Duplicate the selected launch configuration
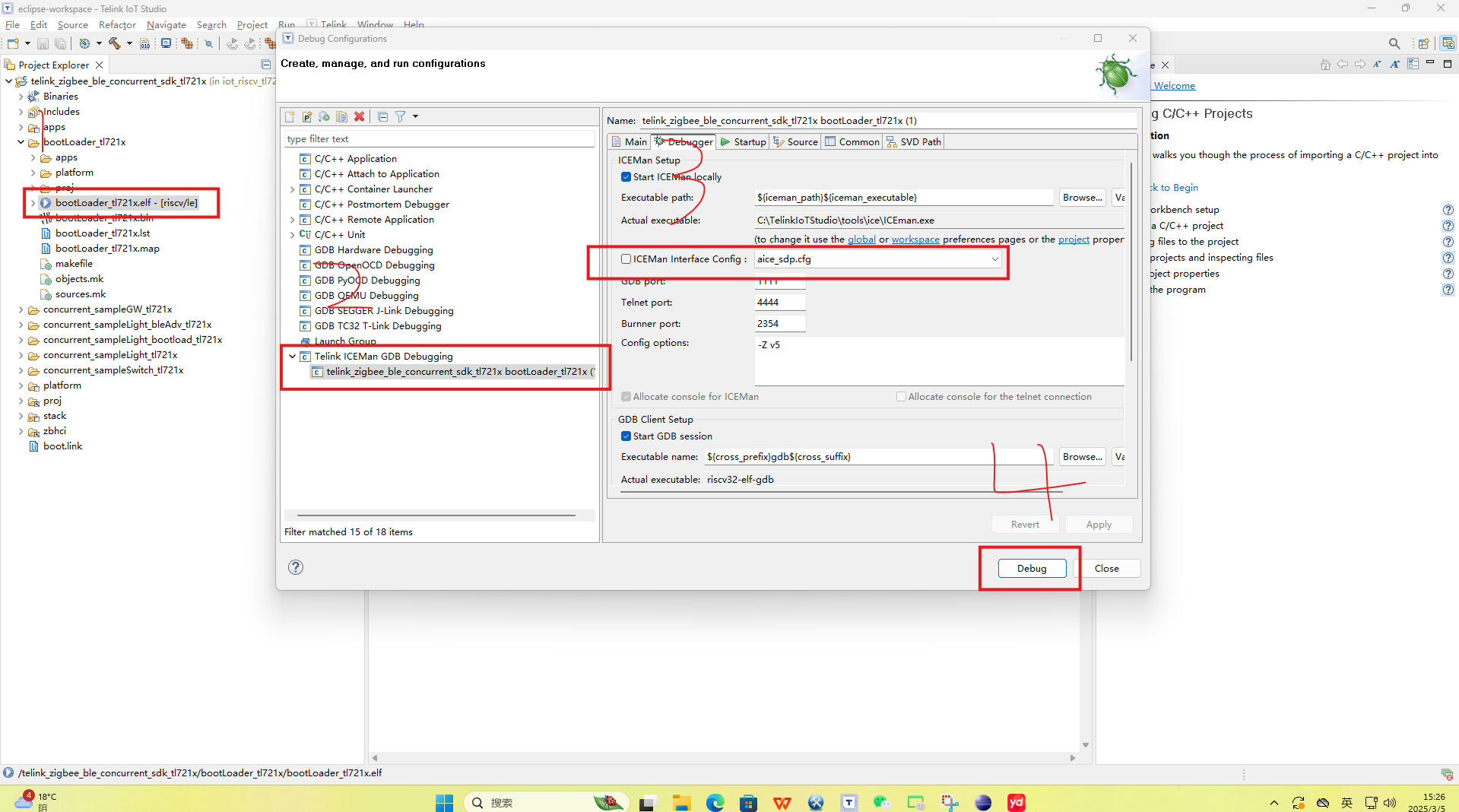The image size is (1459, 812). pyautogui.click(x=342, y=116)
